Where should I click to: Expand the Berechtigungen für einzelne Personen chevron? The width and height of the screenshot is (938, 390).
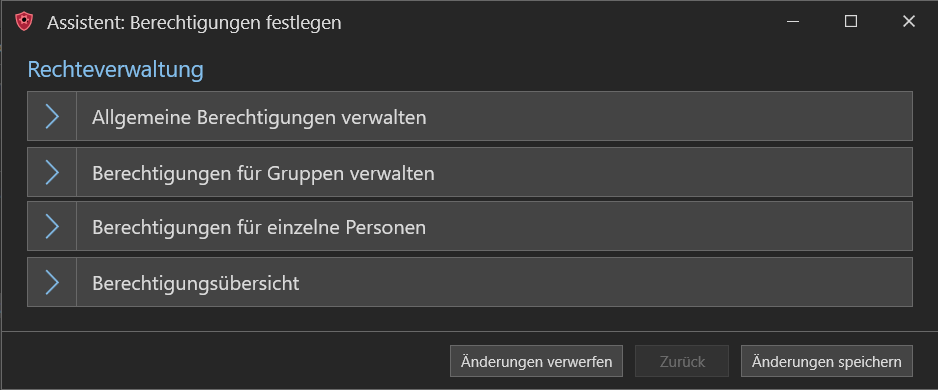(52, 227)
